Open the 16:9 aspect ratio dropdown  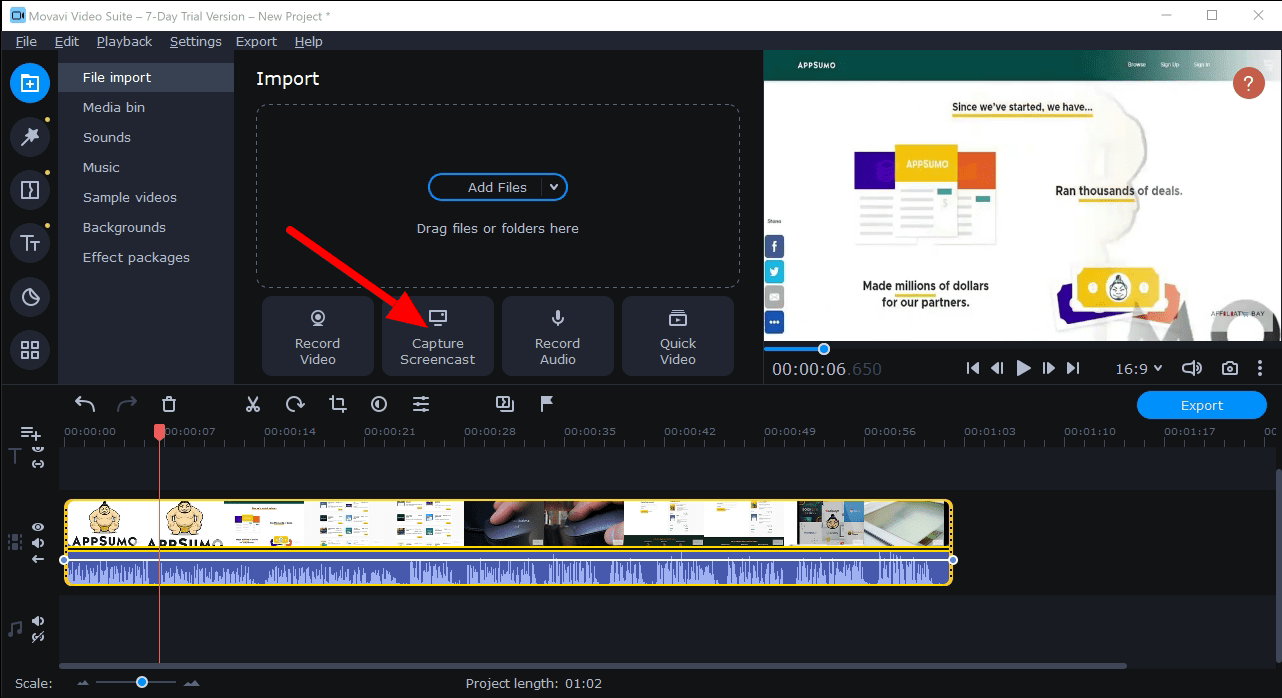pyautogui.click(x=1139, y=368)
